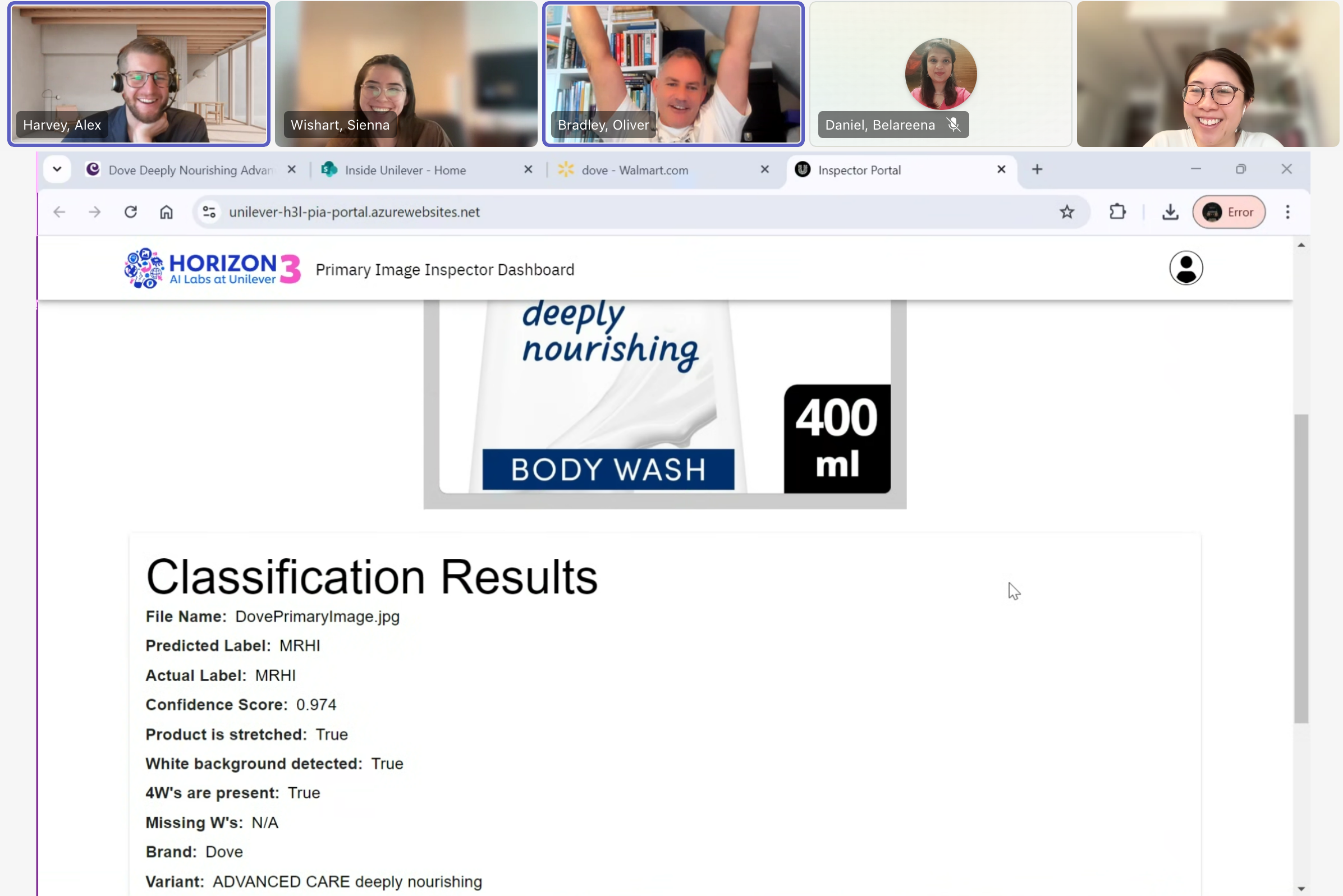This screenshot has height=896, width=1343.
Task: Open the tab search dropdown chevron
Action: click(x=57, y=169)
